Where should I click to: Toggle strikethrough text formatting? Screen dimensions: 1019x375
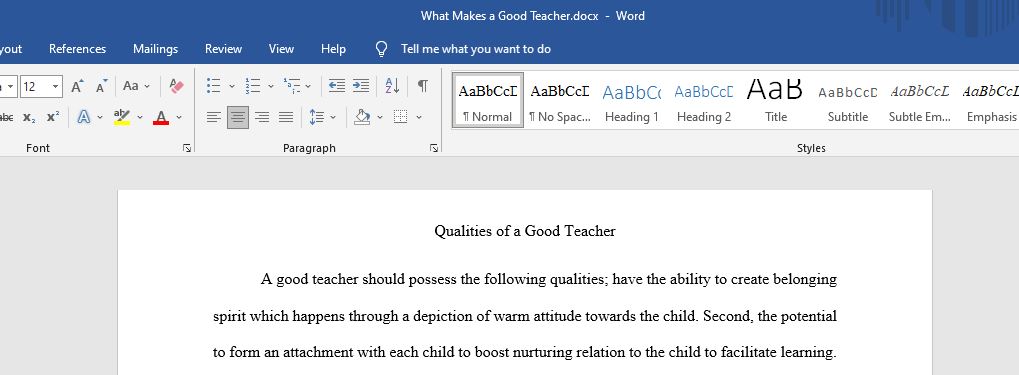(6, 118)
